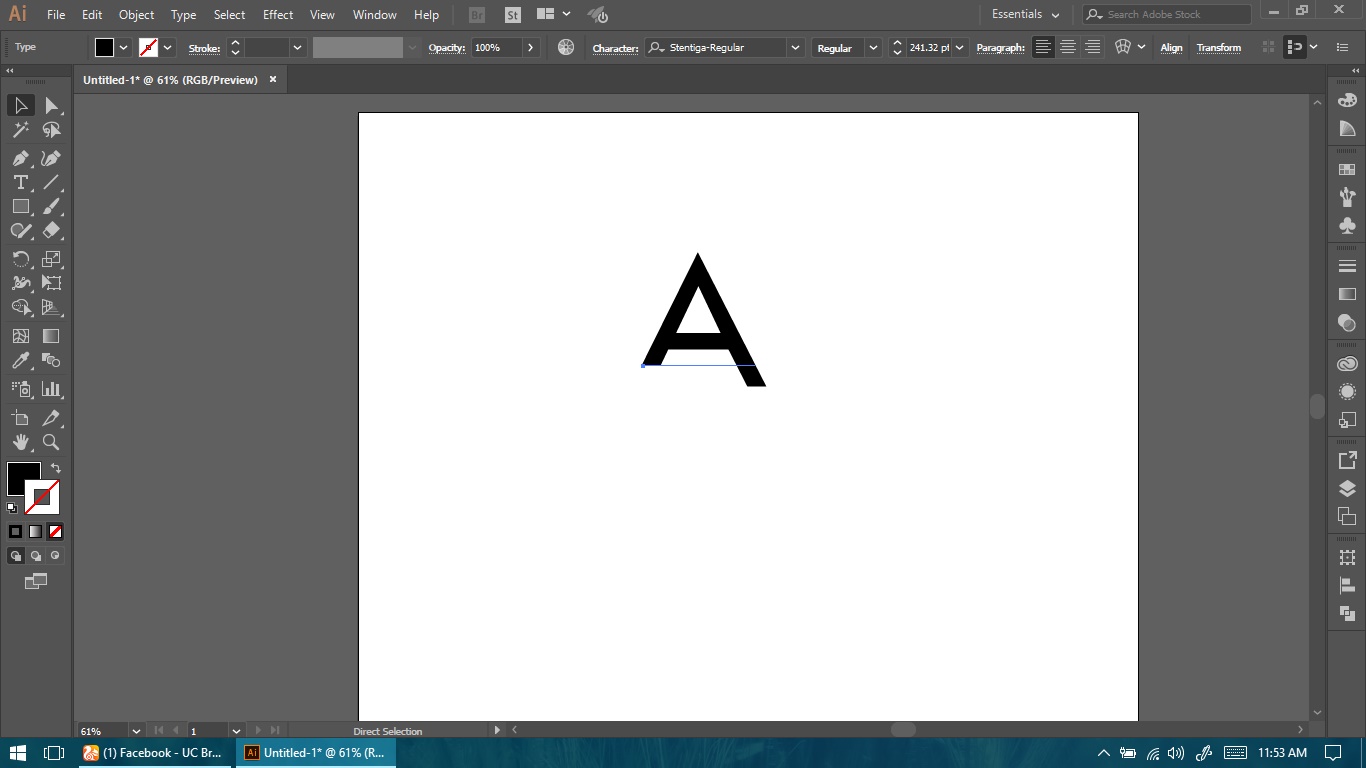Open the Regular font style dropdown

point(873,47)
